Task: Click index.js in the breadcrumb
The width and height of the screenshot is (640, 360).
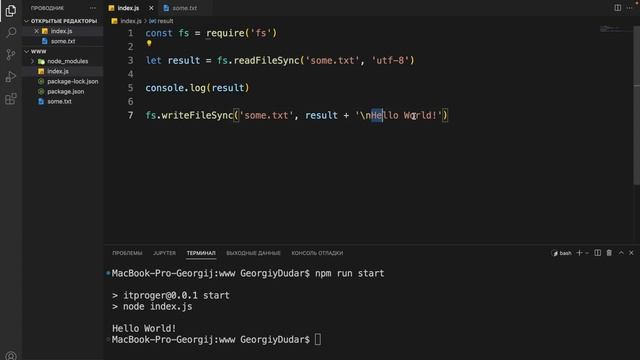Action: (131, 21)
